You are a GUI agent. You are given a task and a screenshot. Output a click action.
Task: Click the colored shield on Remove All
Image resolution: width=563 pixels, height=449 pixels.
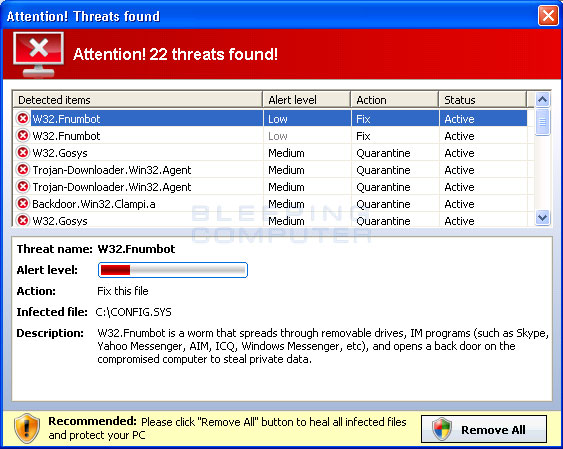point(442,429)
